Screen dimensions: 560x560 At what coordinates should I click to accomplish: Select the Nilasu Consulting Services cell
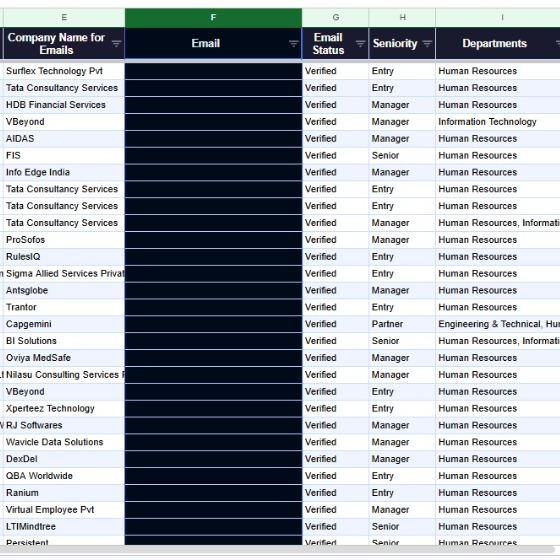pos(64,375)
